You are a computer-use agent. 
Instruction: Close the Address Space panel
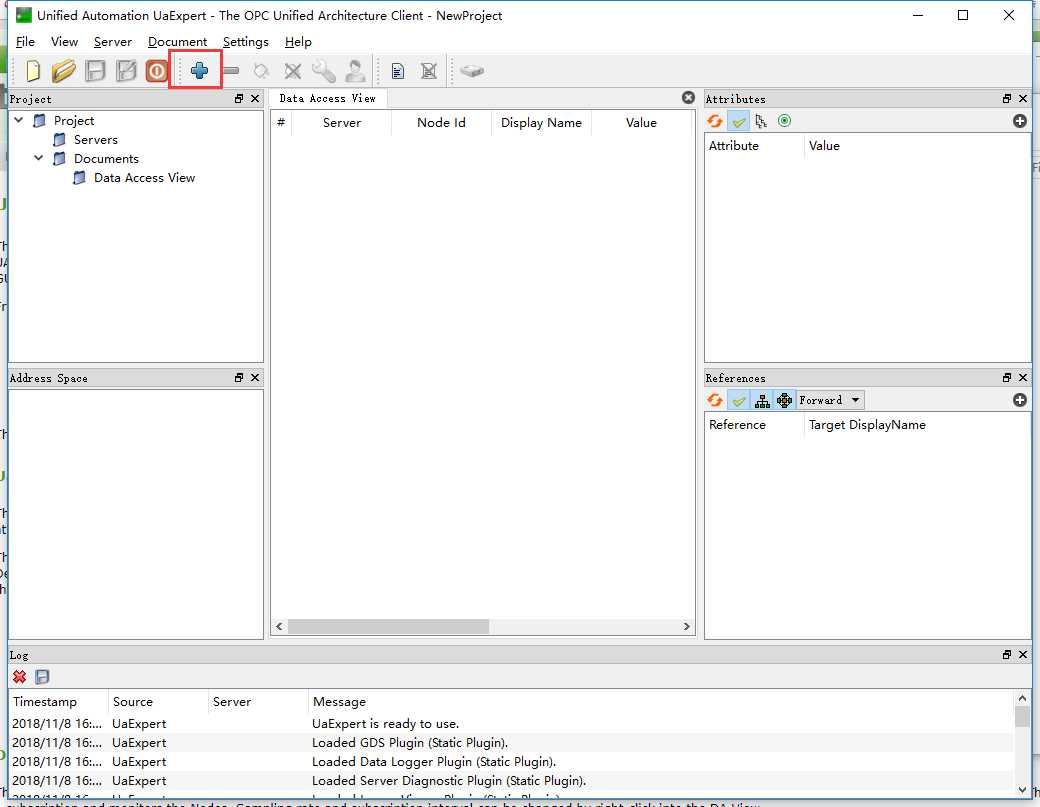tap(255, 377)
